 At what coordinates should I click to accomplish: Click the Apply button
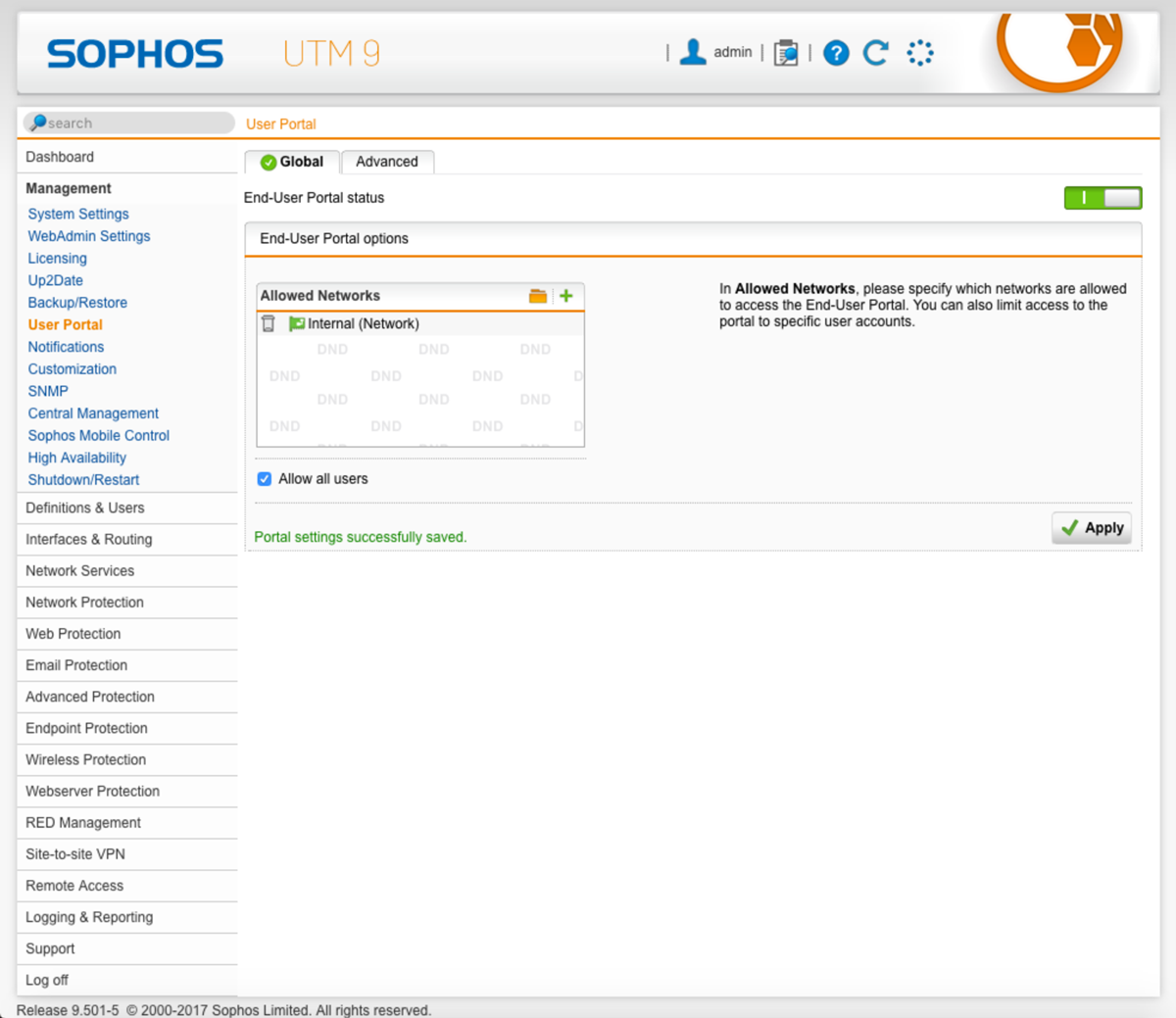click(x=1092, y=528)
